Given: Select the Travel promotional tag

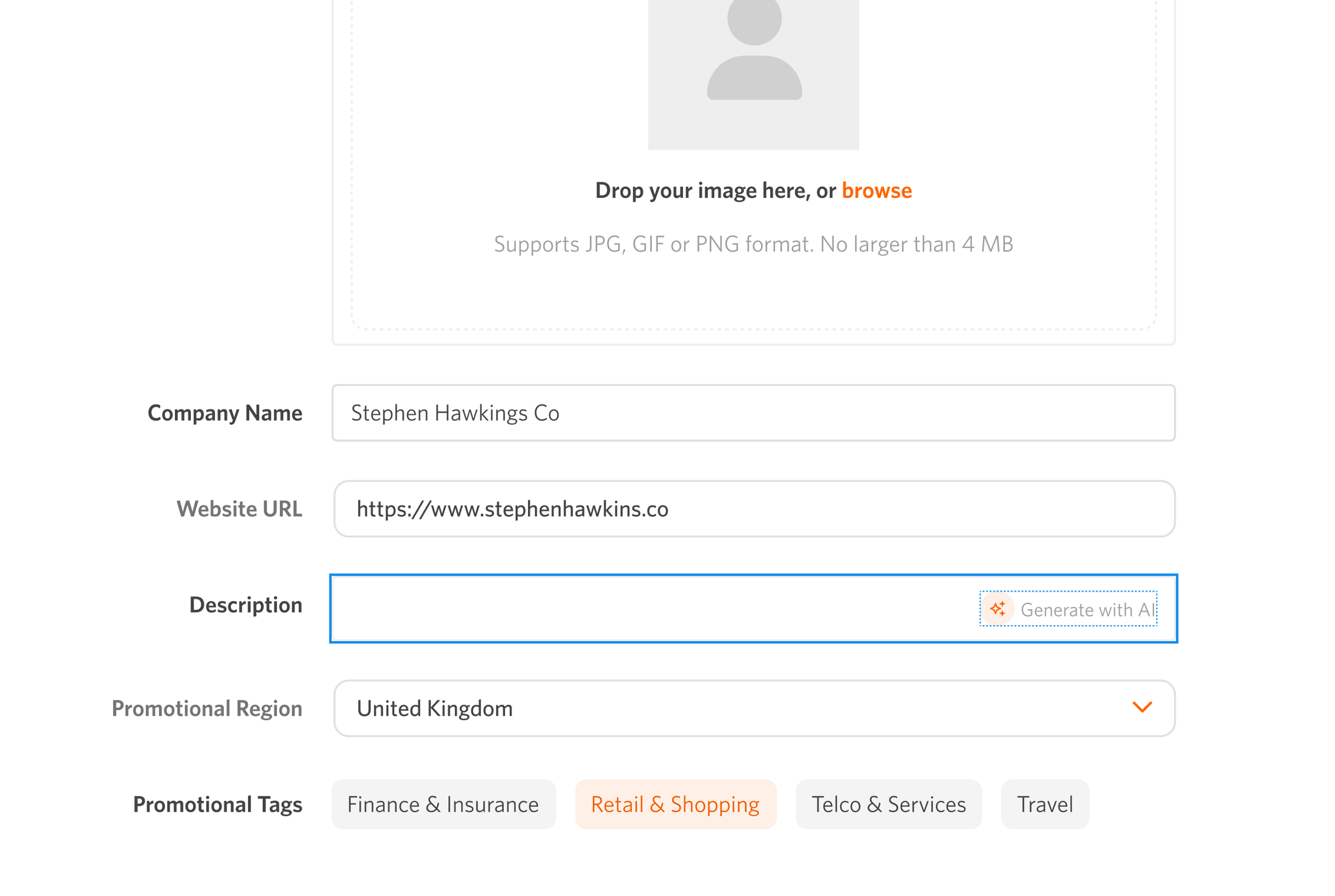Looking at the screenshot, I should click(1044, 804).
